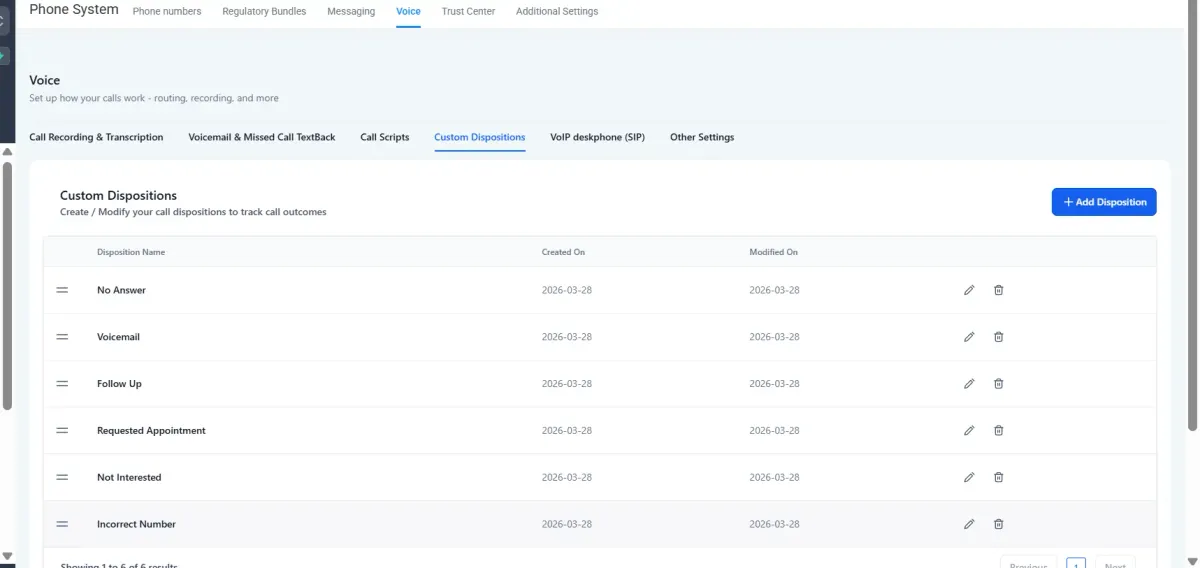This screenshot has height=568, width=1200.
Task: Delete the Not Interested disposition
Action: (998, 478)
